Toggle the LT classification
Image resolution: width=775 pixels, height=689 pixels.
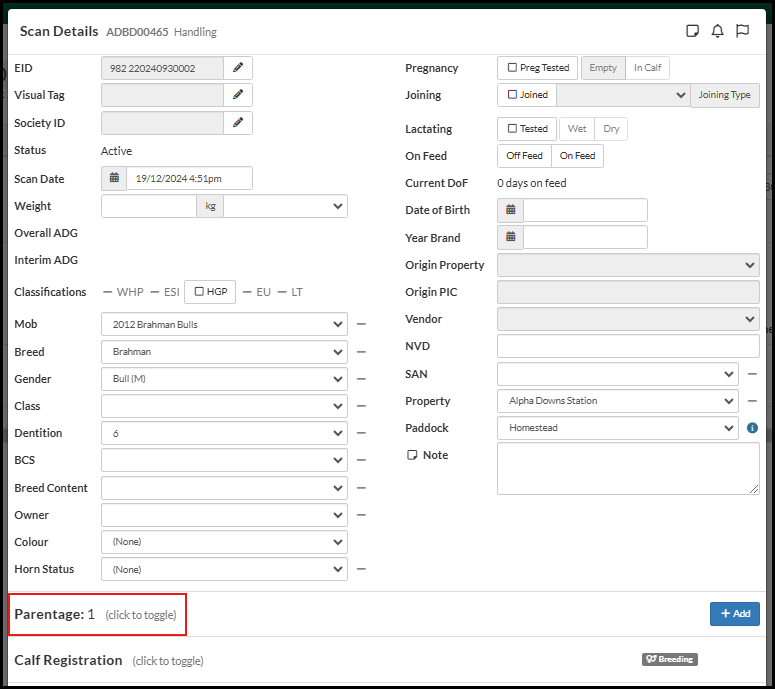(x=290, y=292)
